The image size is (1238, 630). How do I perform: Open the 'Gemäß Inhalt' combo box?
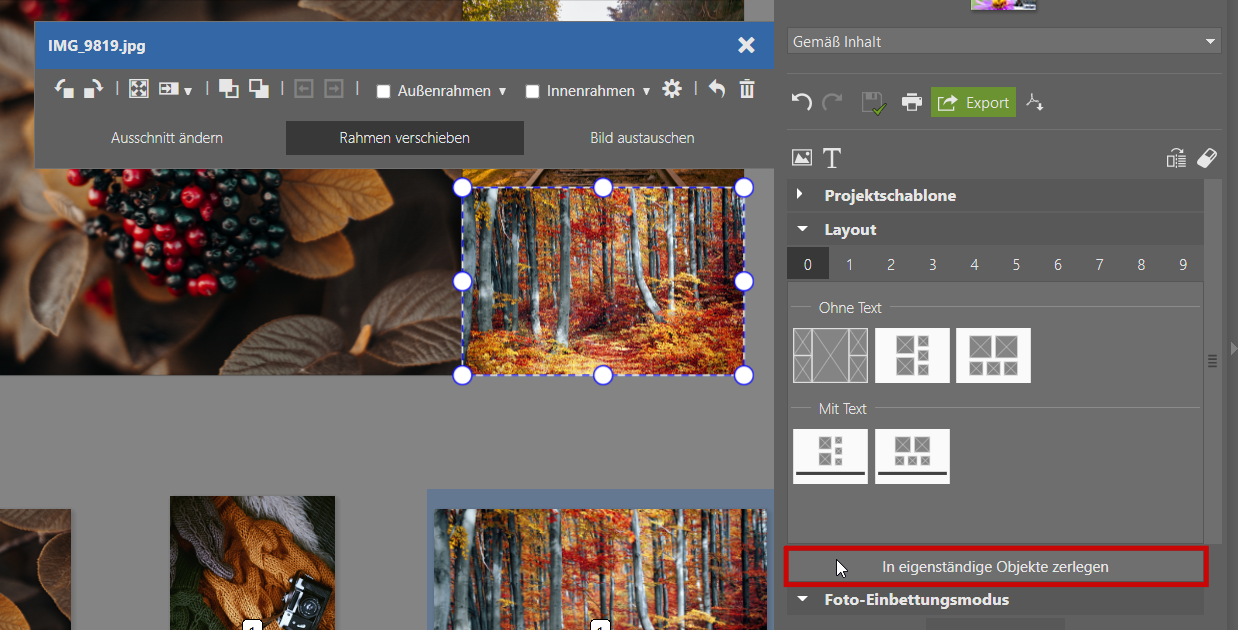click(x=1003, y=42)
